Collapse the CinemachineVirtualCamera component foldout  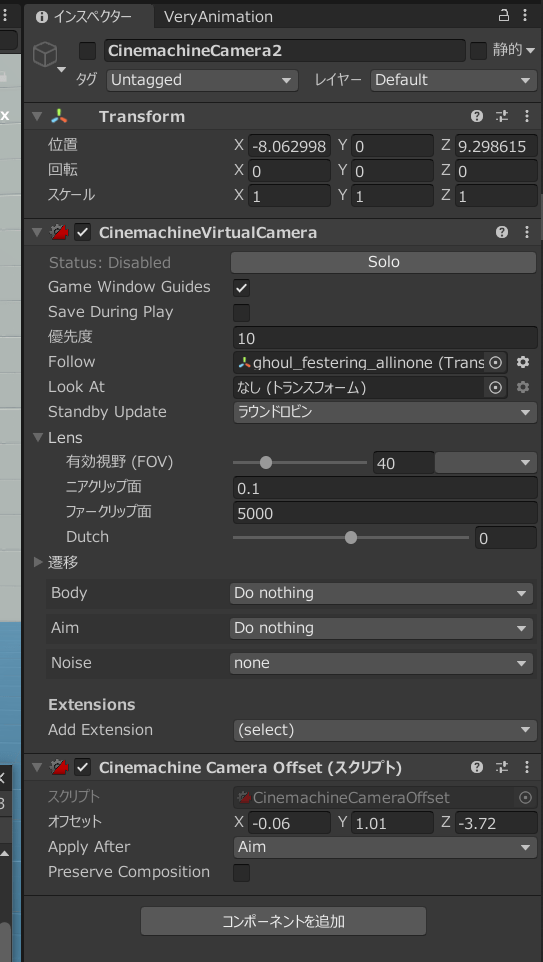click(x=37, y=233)
